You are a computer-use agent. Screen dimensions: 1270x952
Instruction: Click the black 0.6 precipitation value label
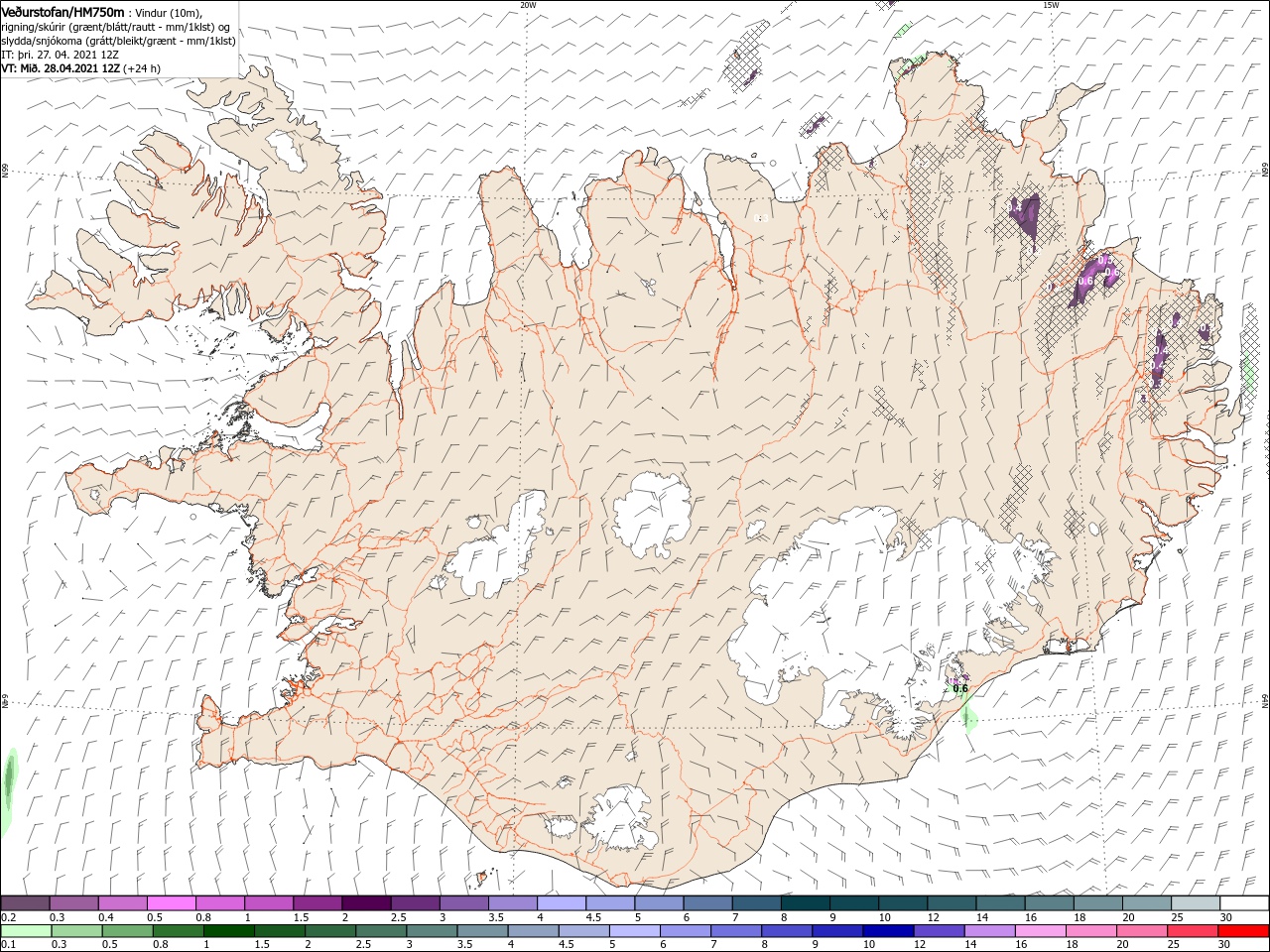(x=959, y=688)
